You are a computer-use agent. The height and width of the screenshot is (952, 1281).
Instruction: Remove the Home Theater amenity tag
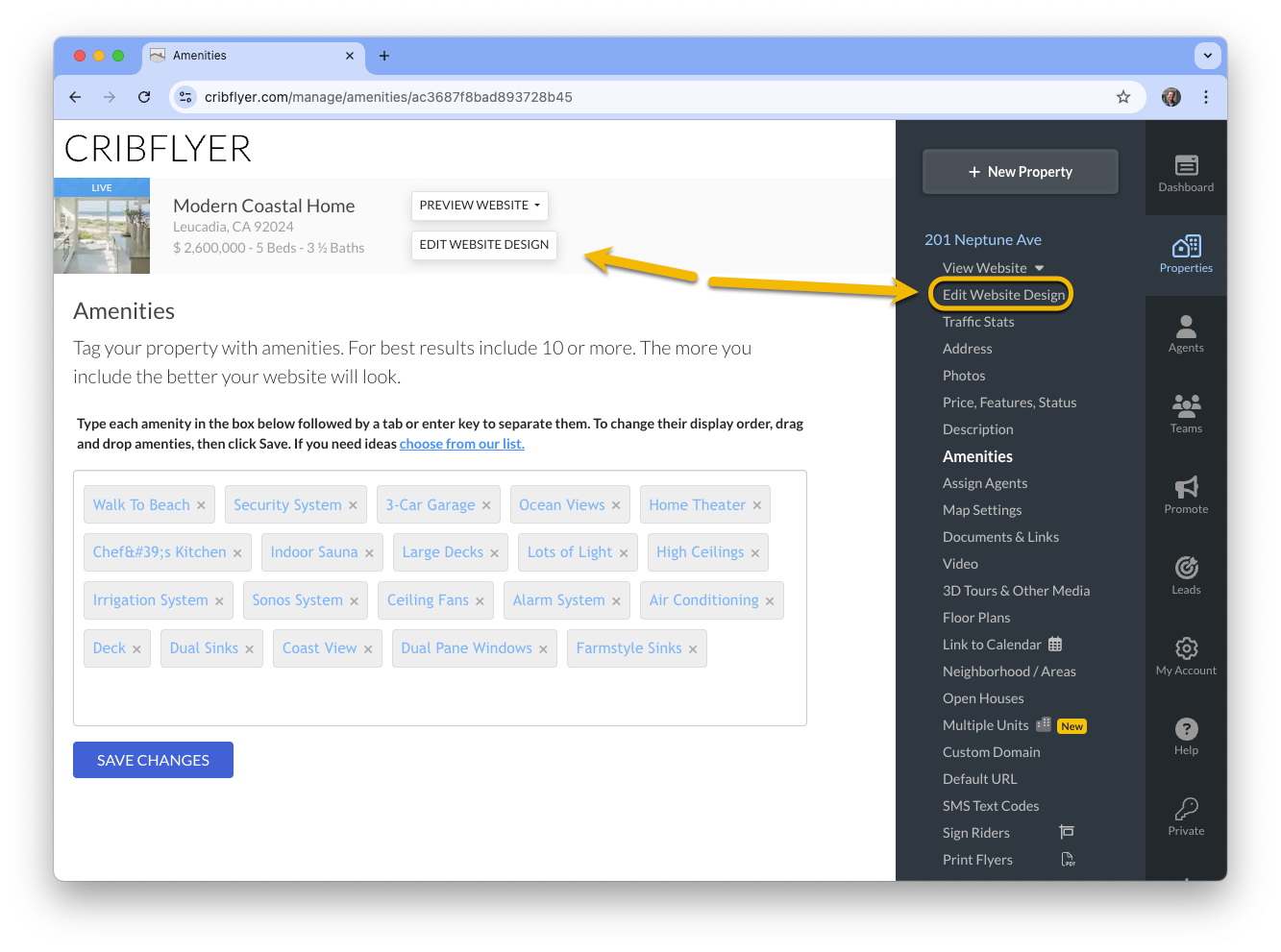[x=757, y=505]
